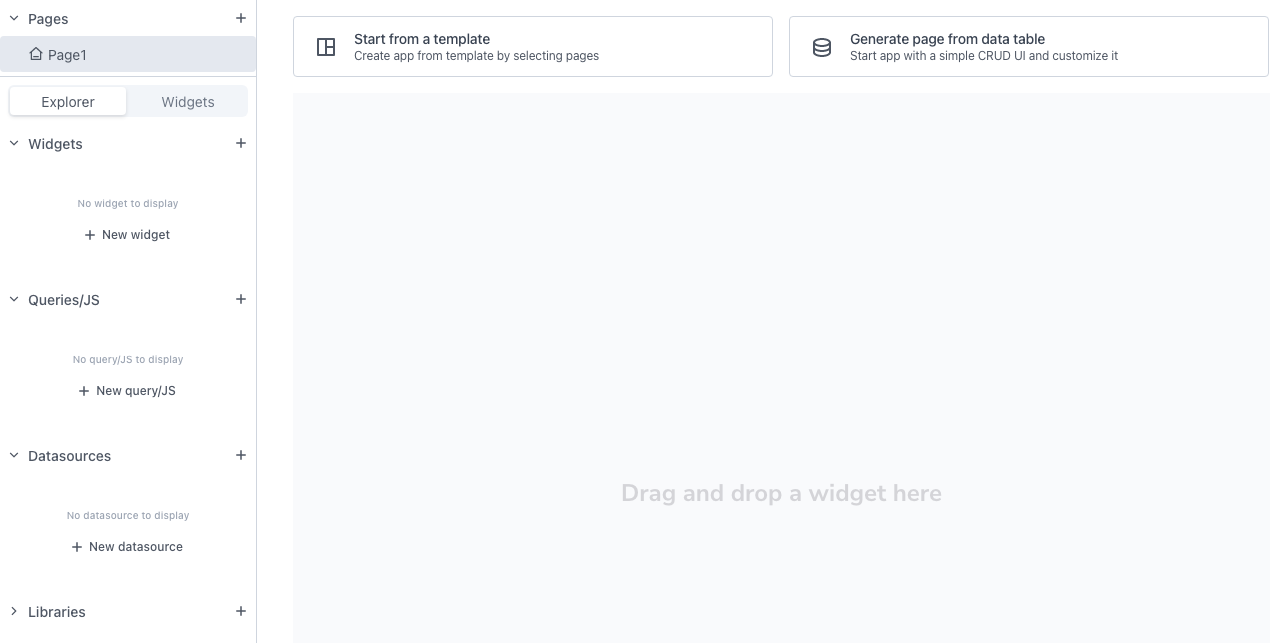Click the New query/JS button
The height and width of the screenshot is (643, 1280).
coord(127,391)
